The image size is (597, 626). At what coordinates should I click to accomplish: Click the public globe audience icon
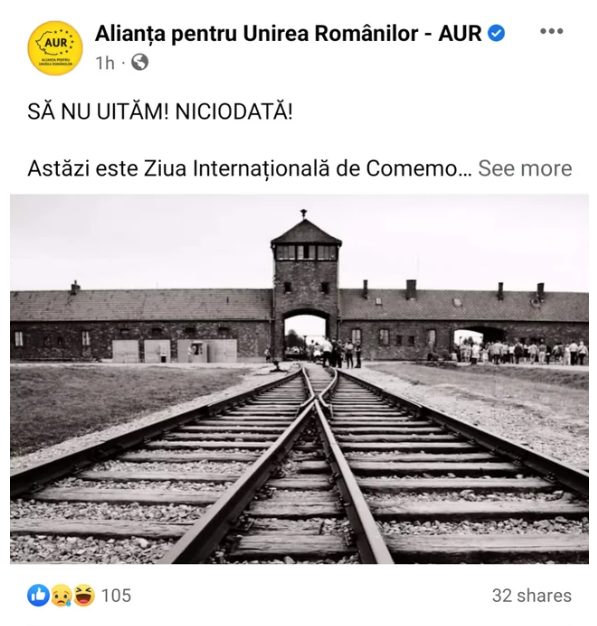[140, 62]
